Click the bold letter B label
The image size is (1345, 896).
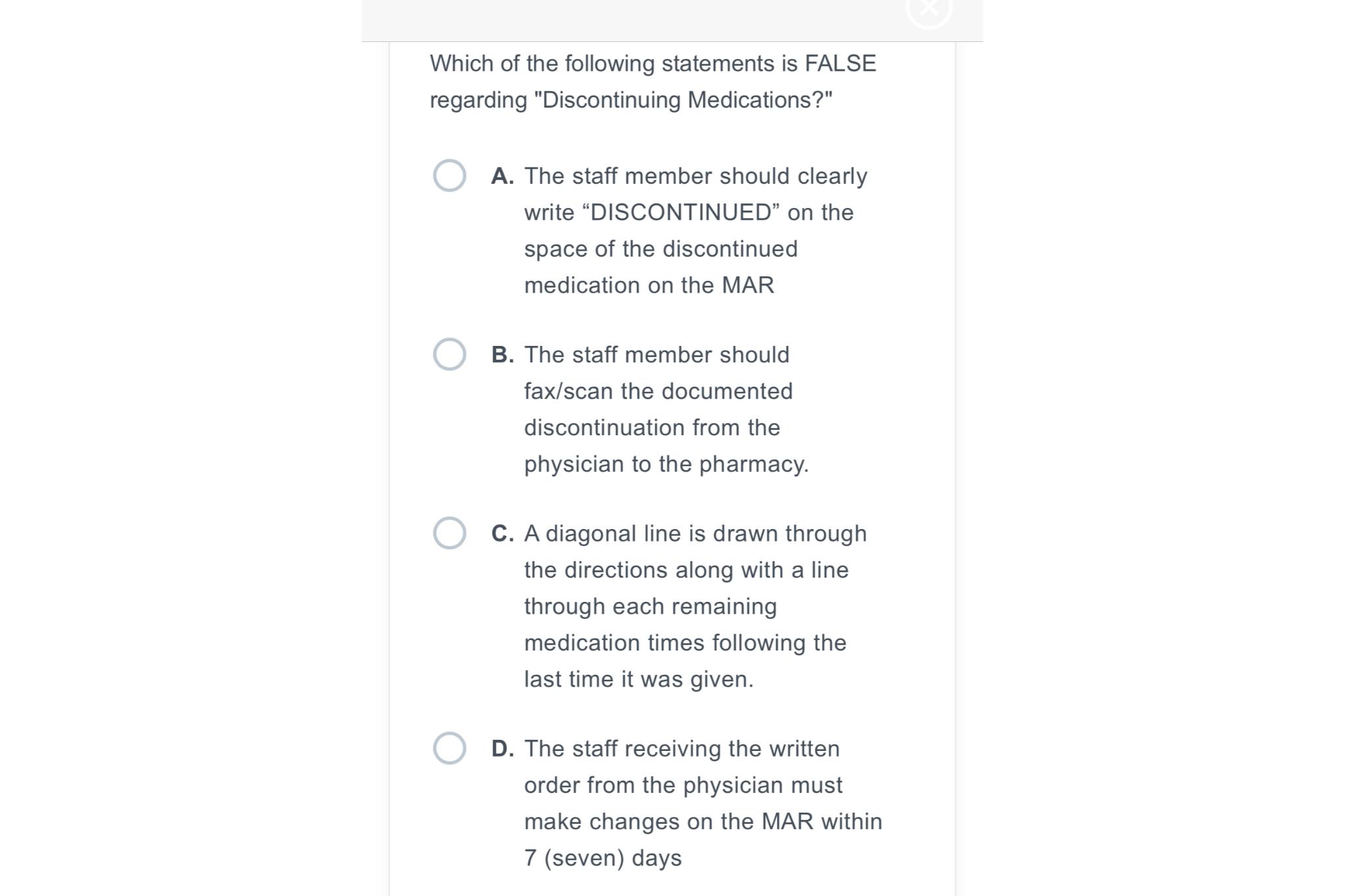tap(502, 354)
